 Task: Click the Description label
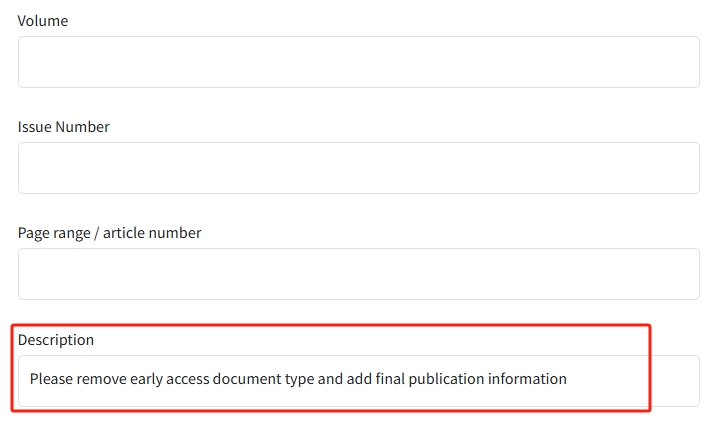[x=56, y=340]
